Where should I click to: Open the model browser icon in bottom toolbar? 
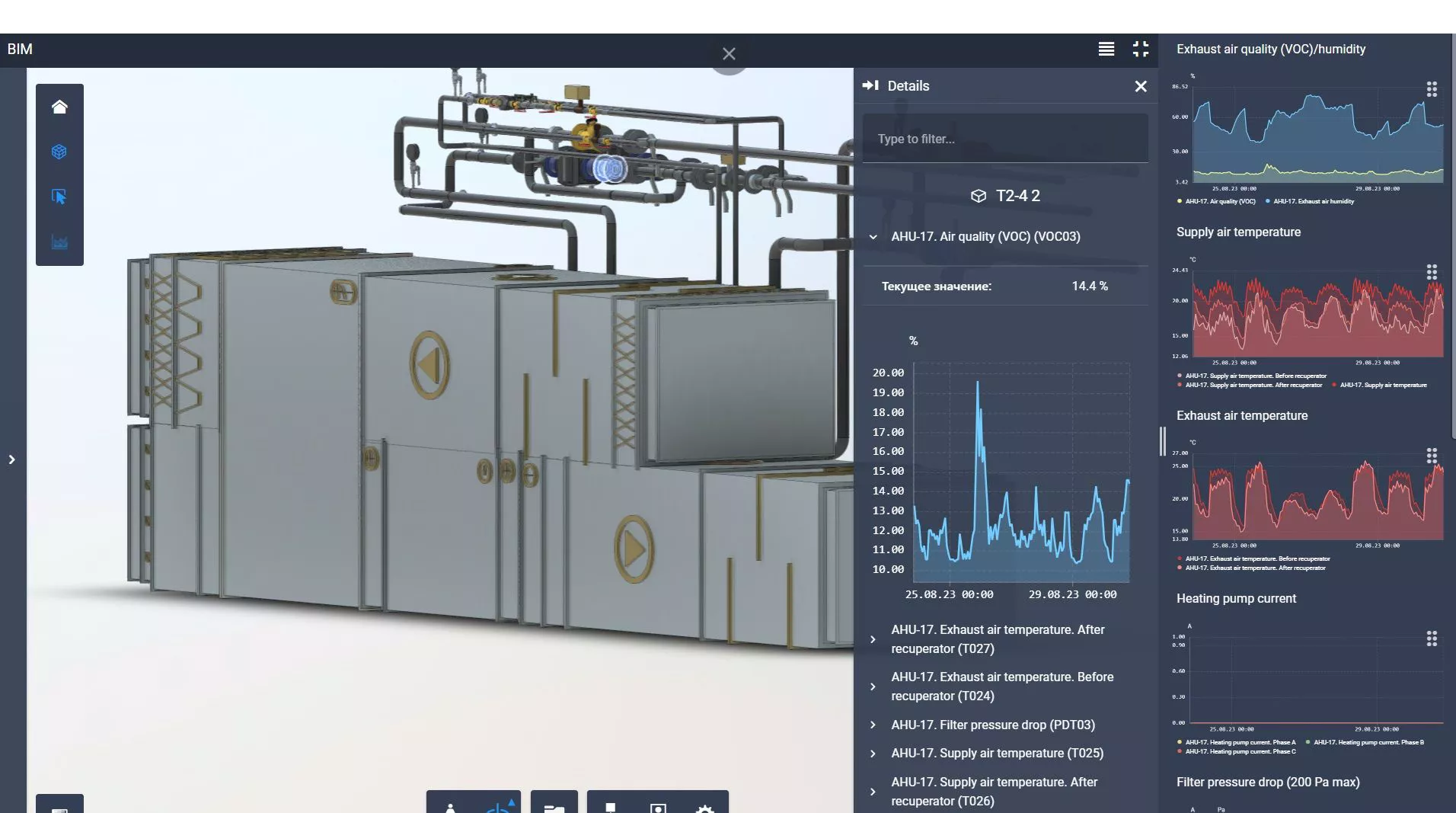click(610, 806)
